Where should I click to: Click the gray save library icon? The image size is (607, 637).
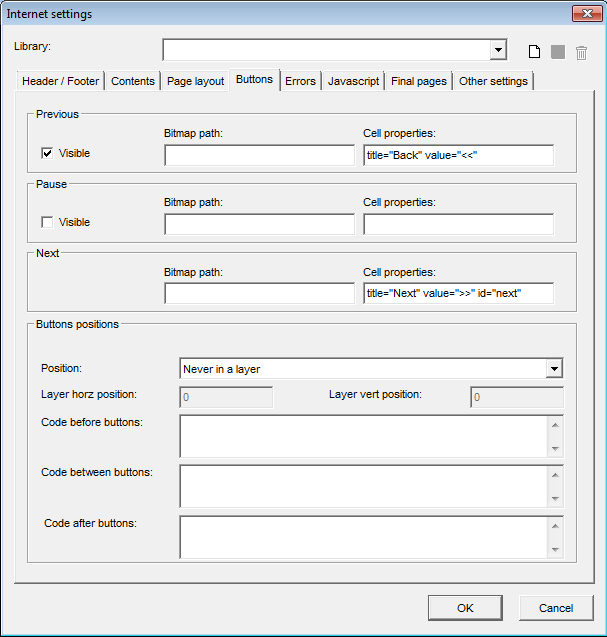click(558, 52)
